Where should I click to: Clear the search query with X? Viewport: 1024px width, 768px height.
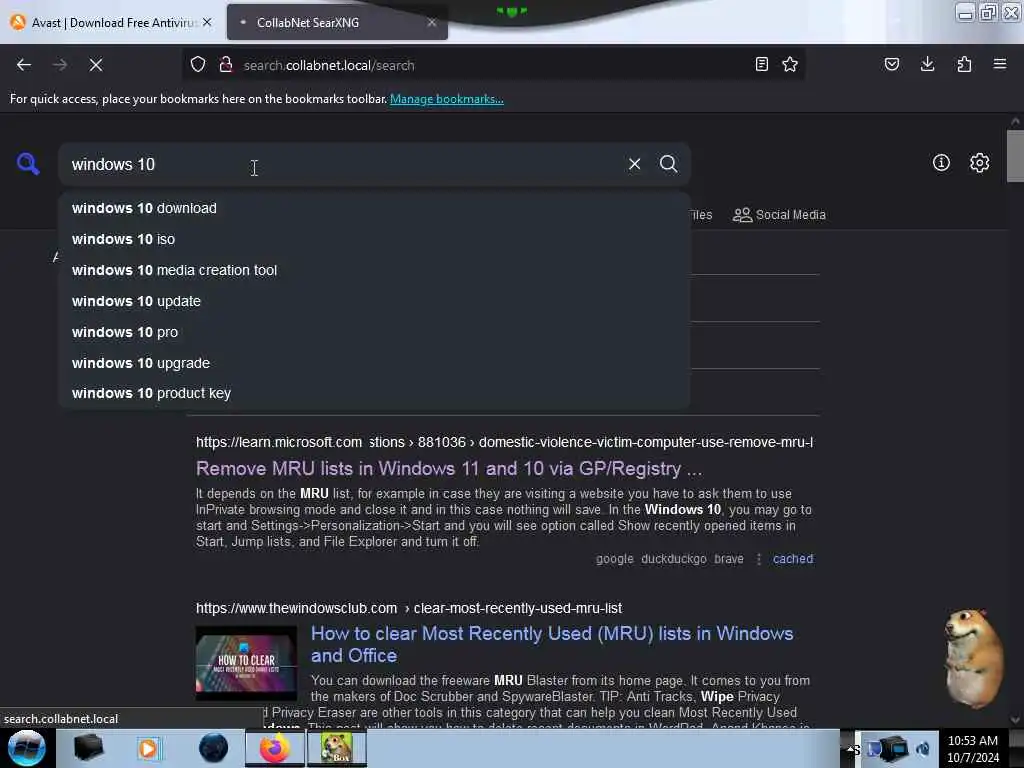click(634, 164)
